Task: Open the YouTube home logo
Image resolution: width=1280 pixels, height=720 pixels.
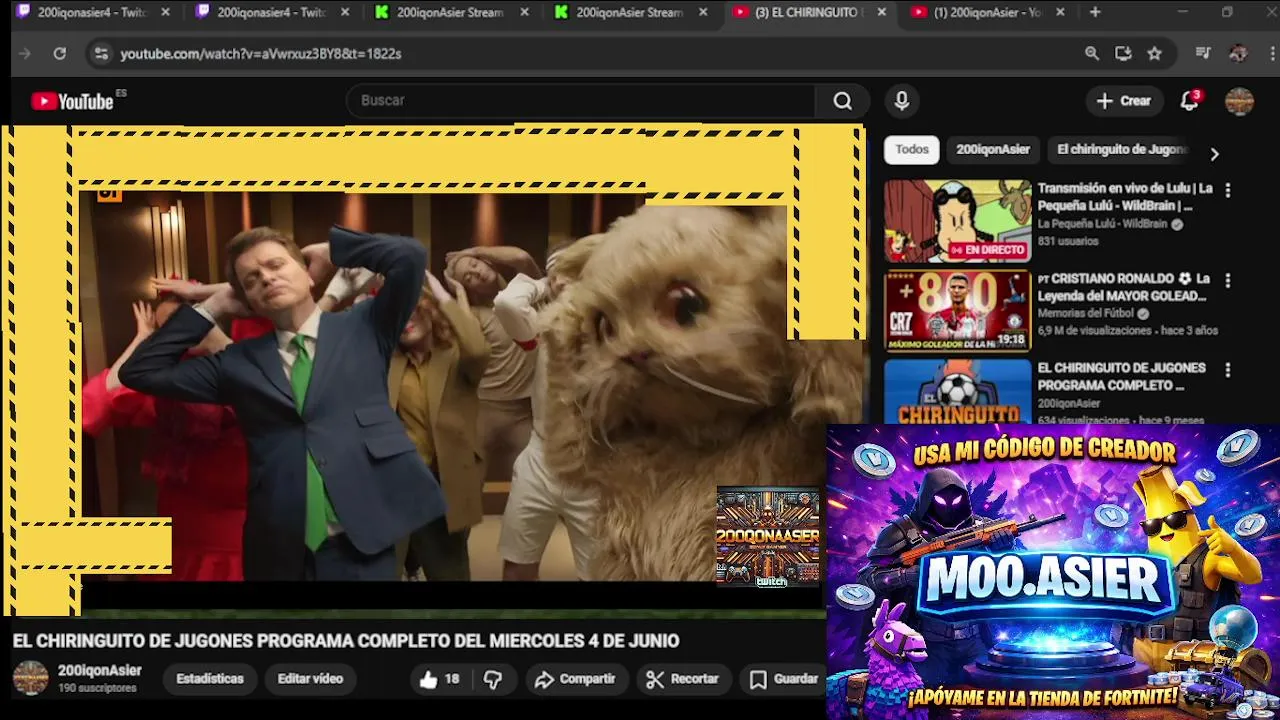Action: pyautogui.click(x=72, y=101)
